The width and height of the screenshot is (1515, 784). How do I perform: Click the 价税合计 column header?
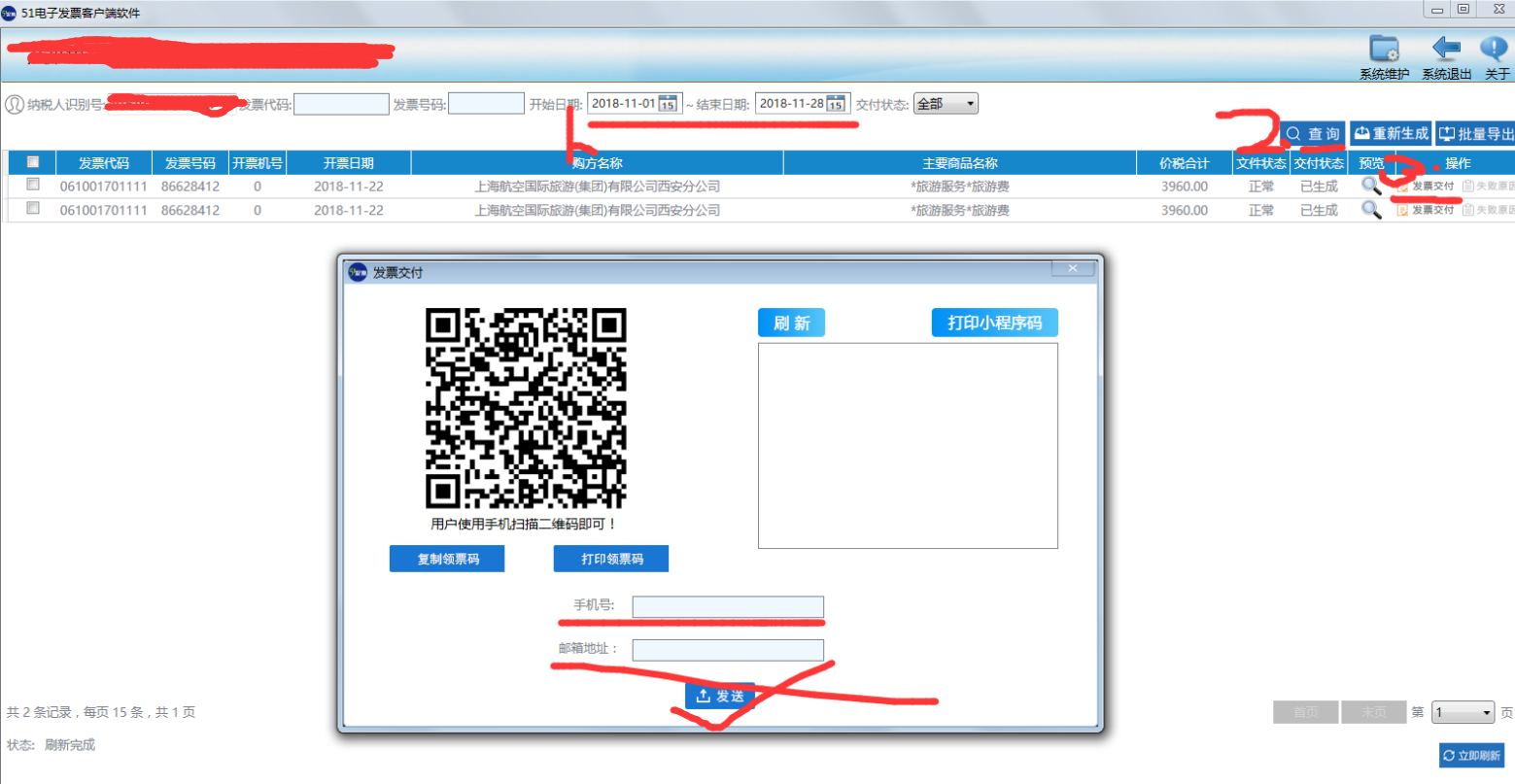(1185, 163)
